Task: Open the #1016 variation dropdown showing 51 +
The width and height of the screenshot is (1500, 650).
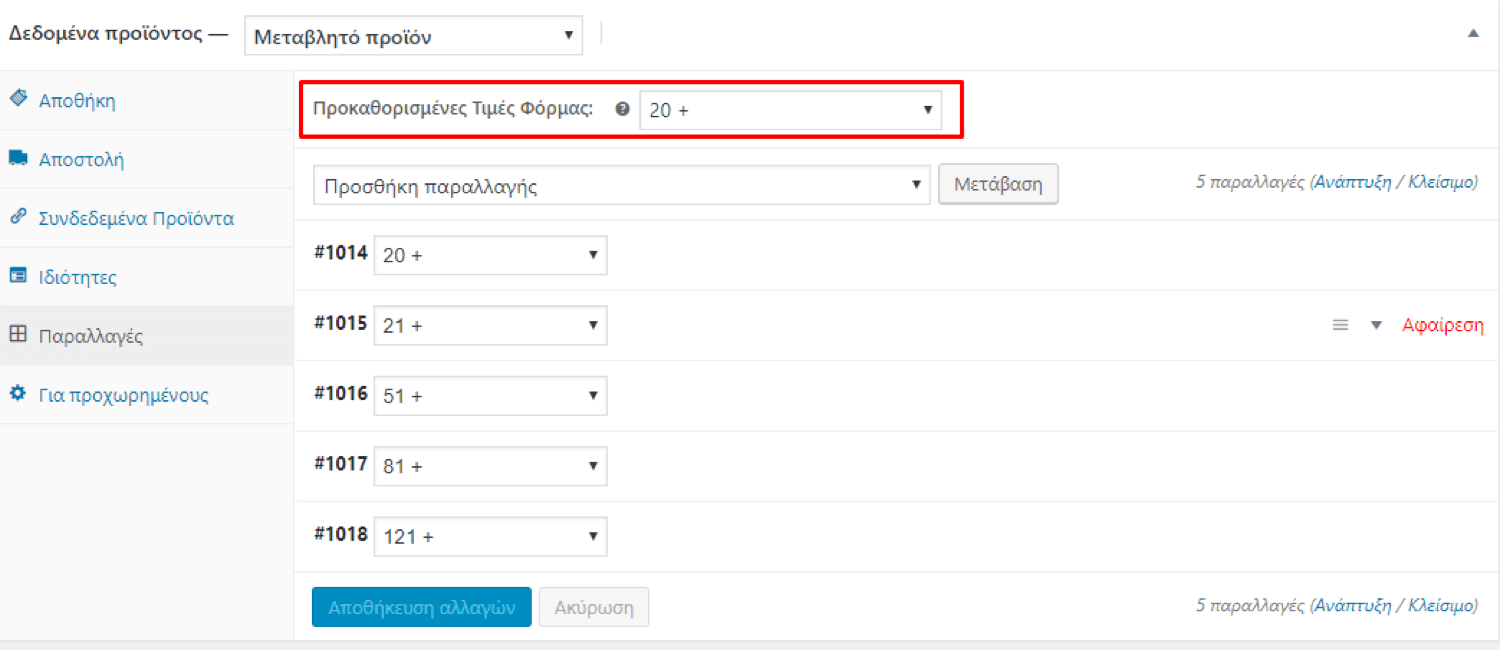Action: [490, 396]
